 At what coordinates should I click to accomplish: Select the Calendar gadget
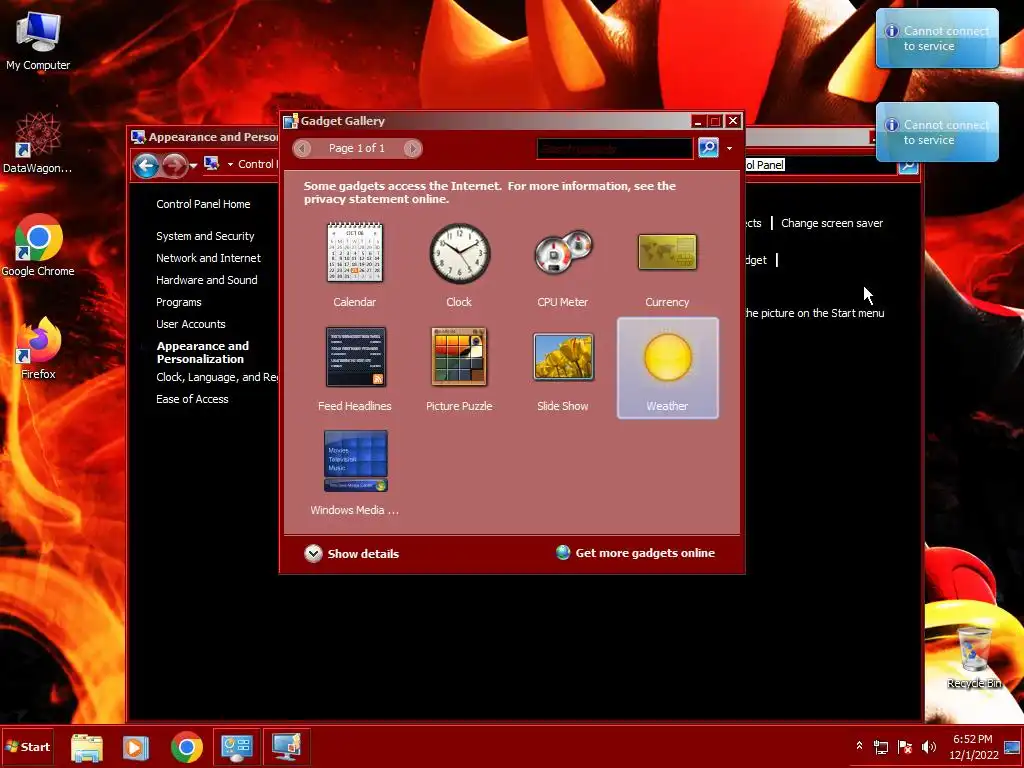point(355,264)
